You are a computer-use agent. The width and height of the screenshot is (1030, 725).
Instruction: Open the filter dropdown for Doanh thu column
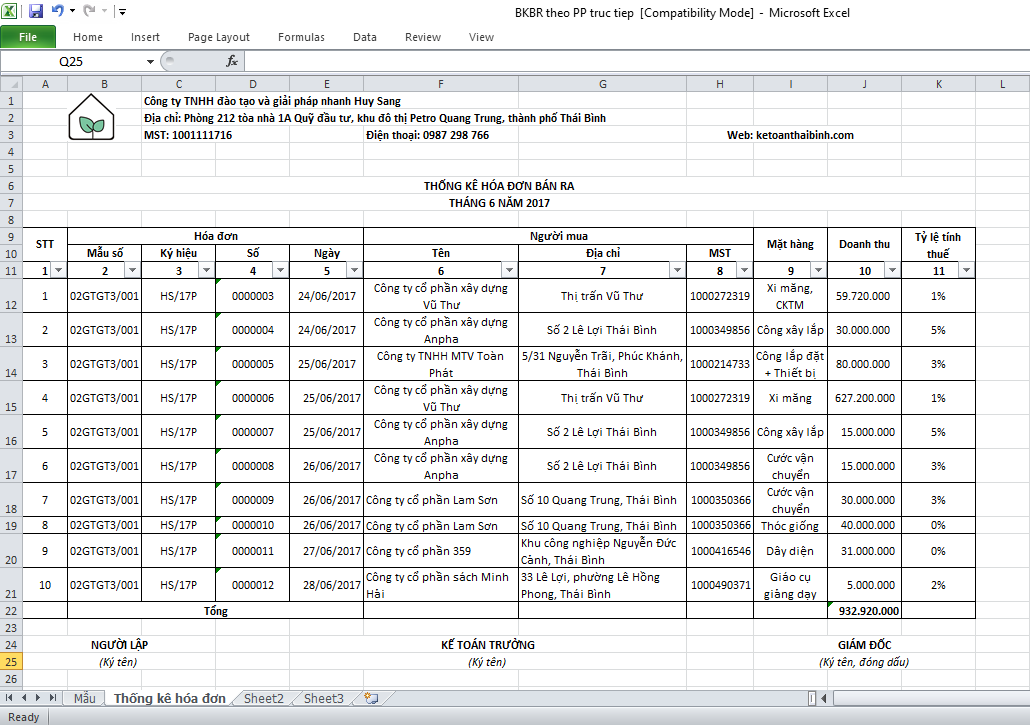[x=893, y=271]
